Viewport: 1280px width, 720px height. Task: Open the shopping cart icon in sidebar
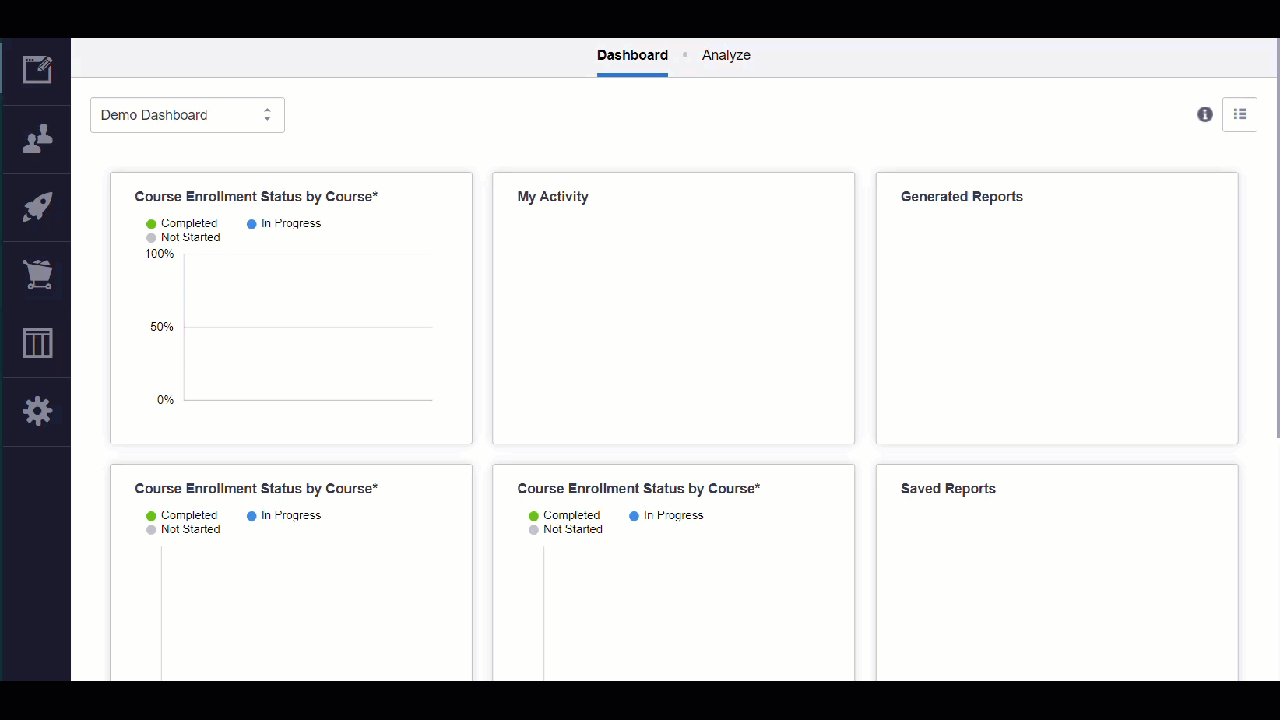[x=37, y=275]
